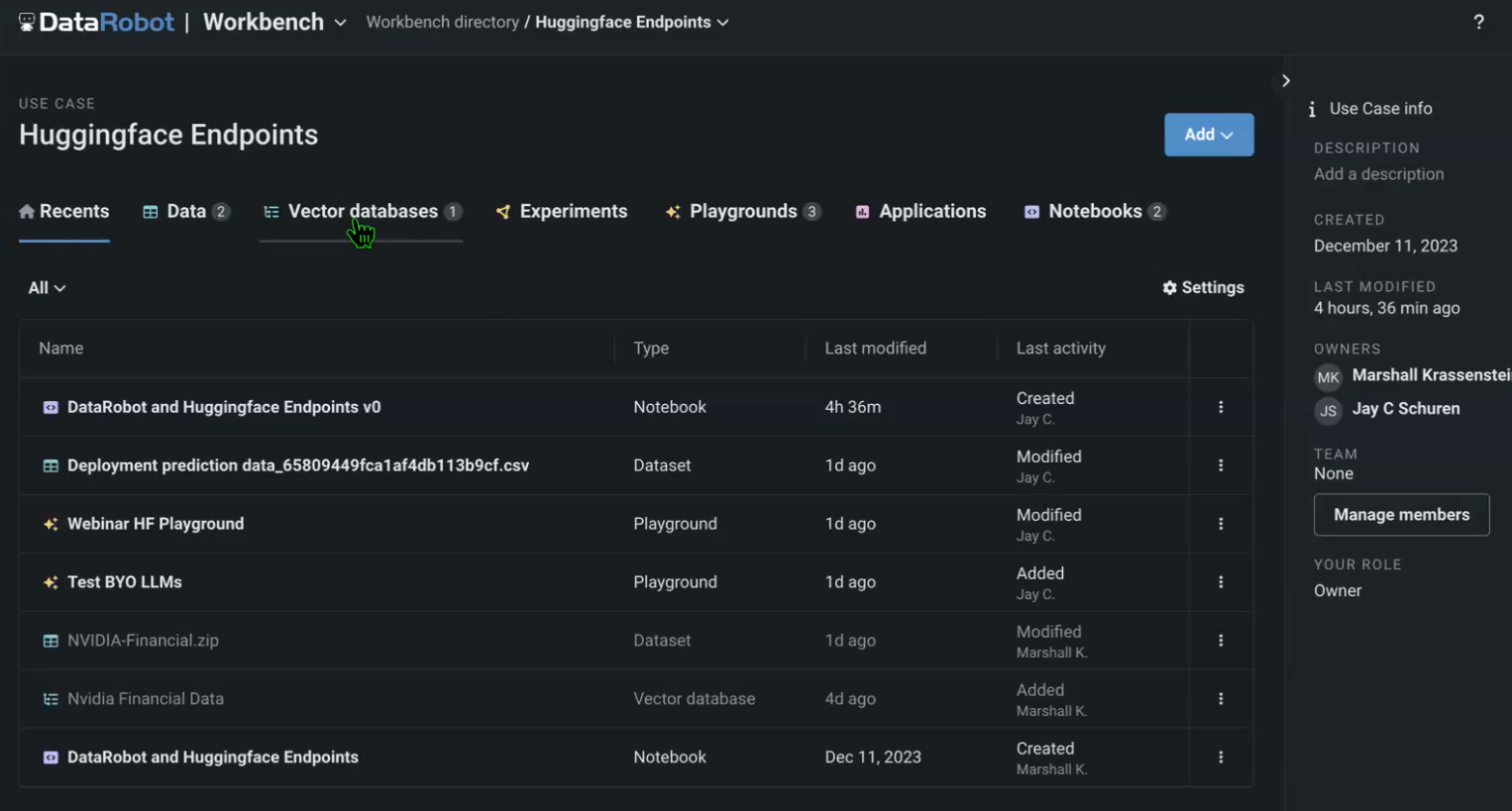Image resolution: width=1512 pixels, height=811 pixels.
Task: Open kebab menu for NVIDIA-Financial.zip row
Action: click(x=1221, y=641)
